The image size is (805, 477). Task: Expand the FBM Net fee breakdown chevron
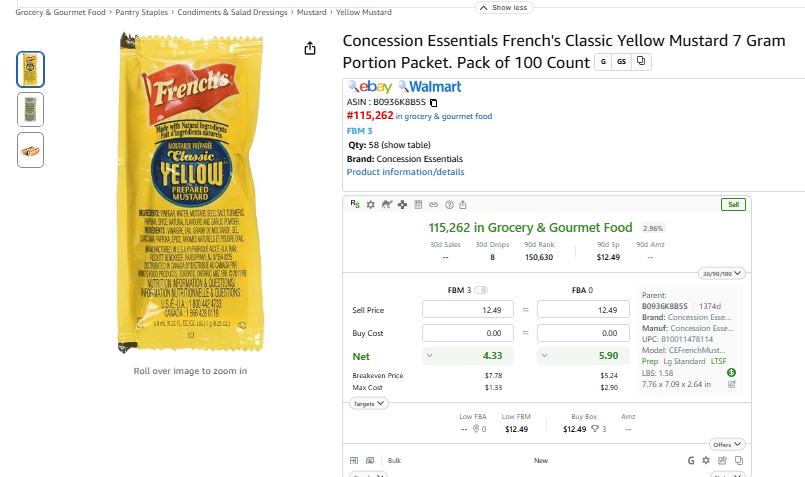tap(430, 355)
